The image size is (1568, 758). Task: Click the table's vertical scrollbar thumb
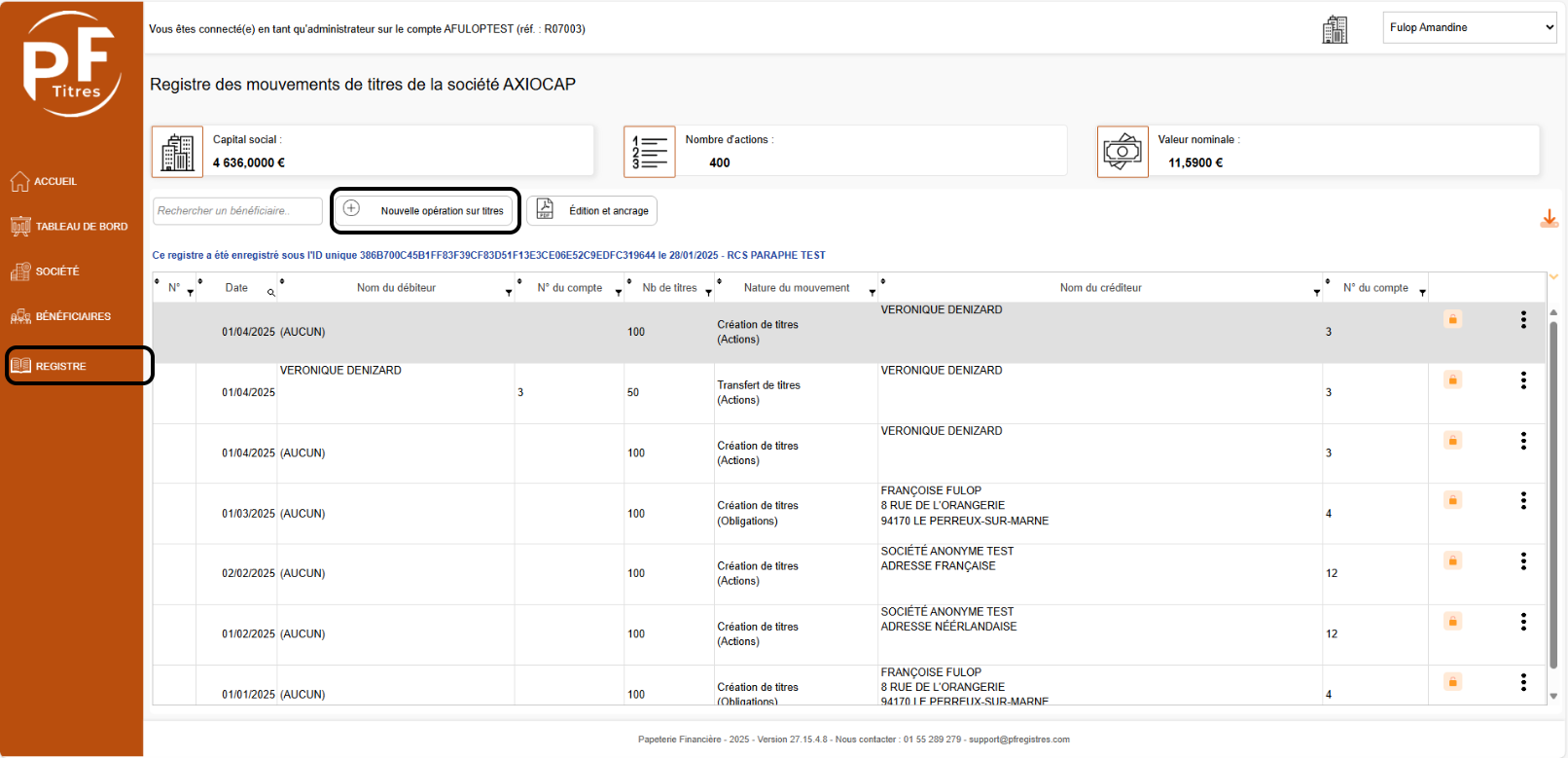click(1553, 494)
